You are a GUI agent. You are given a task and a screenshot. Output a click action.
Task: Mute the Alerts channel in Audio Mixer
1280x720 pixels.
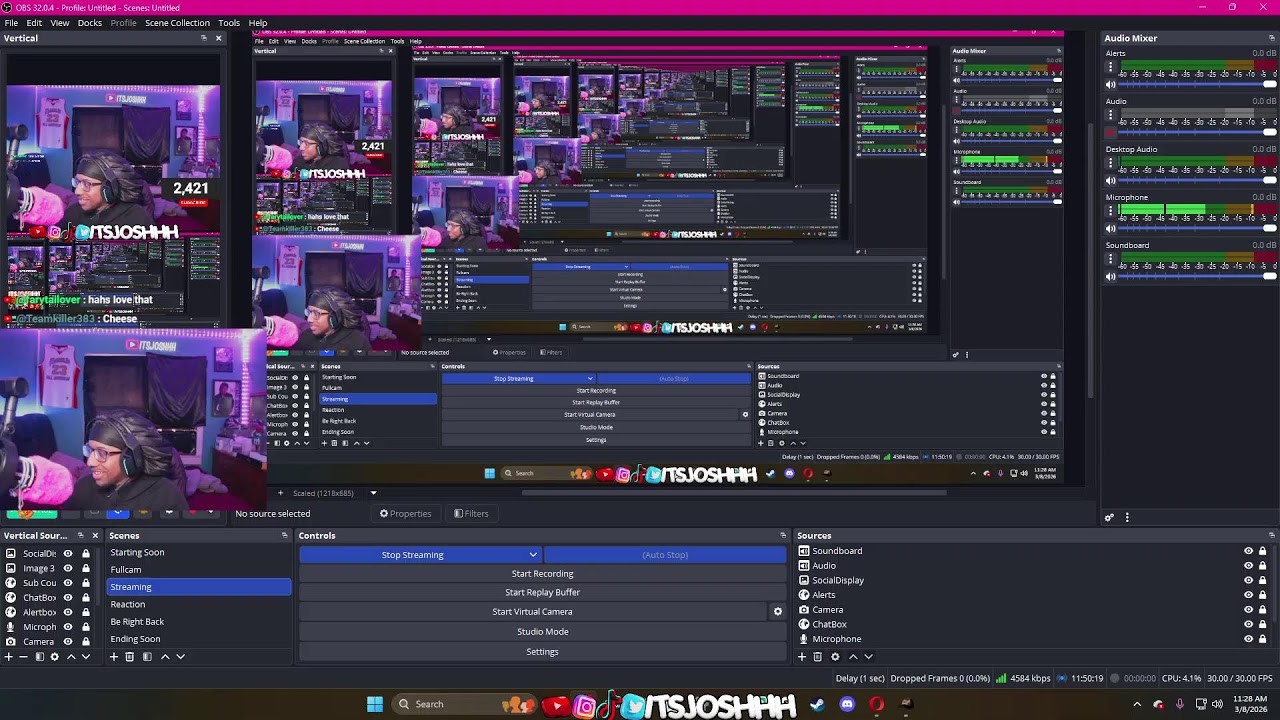pos(1110,85)
